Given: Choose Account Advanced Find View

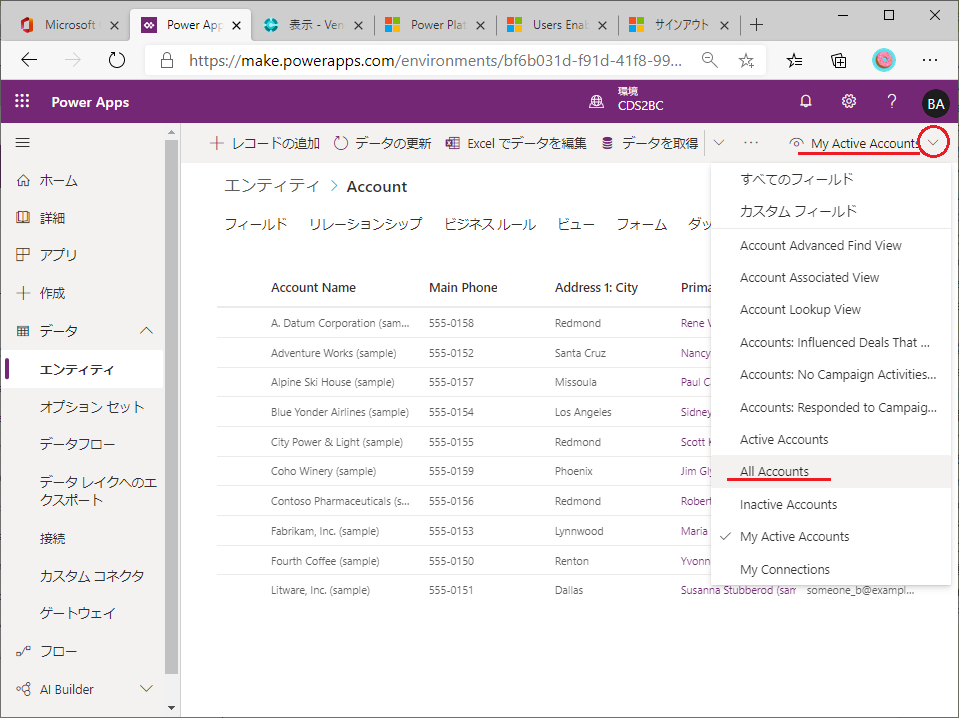Looking at the screenshot, I should [831, 245].
